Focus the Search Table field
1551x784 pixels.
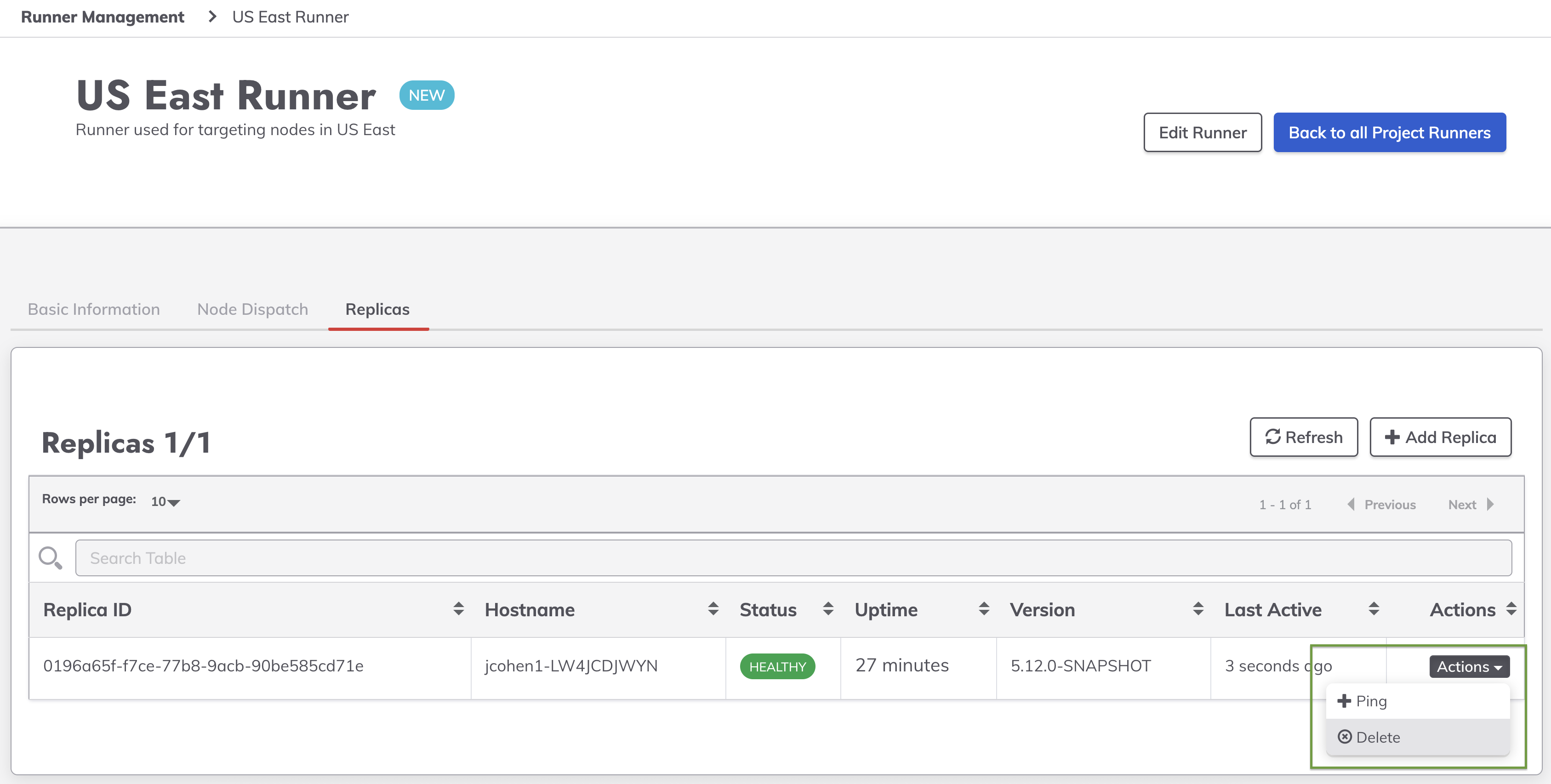pos(793,558)
